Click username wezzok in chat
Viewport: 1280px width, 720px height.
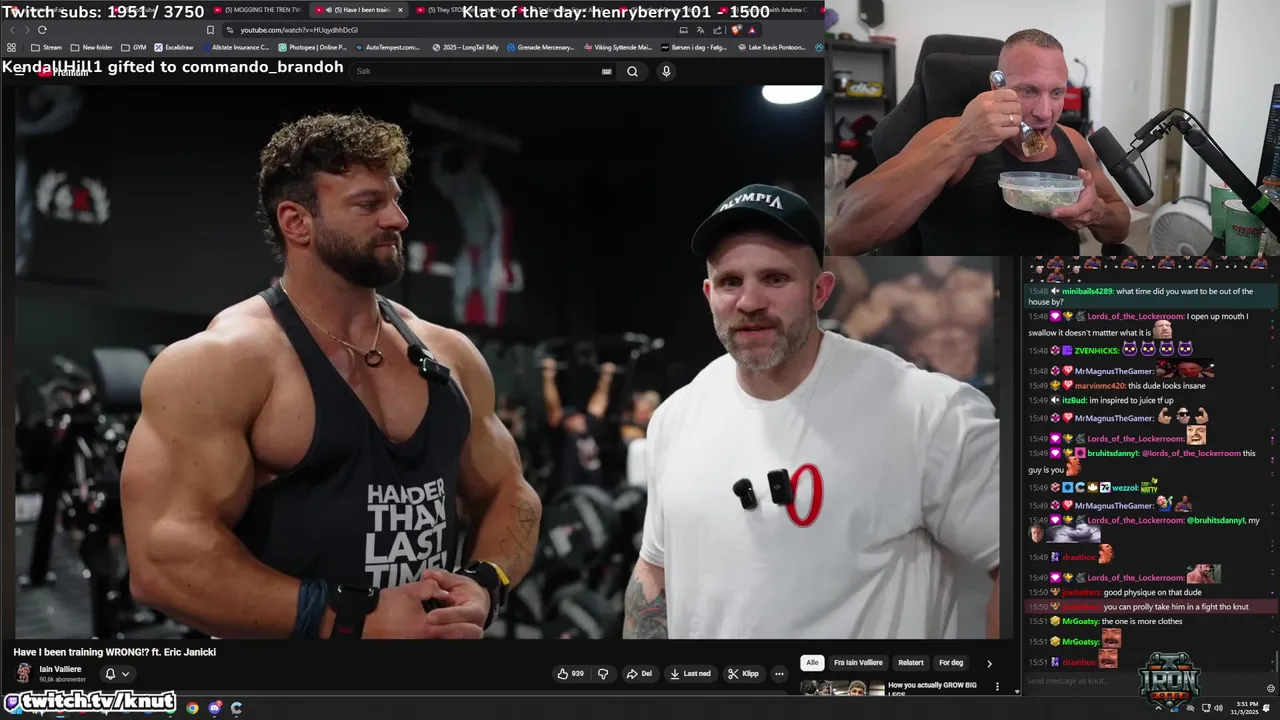click(1125, 488)
